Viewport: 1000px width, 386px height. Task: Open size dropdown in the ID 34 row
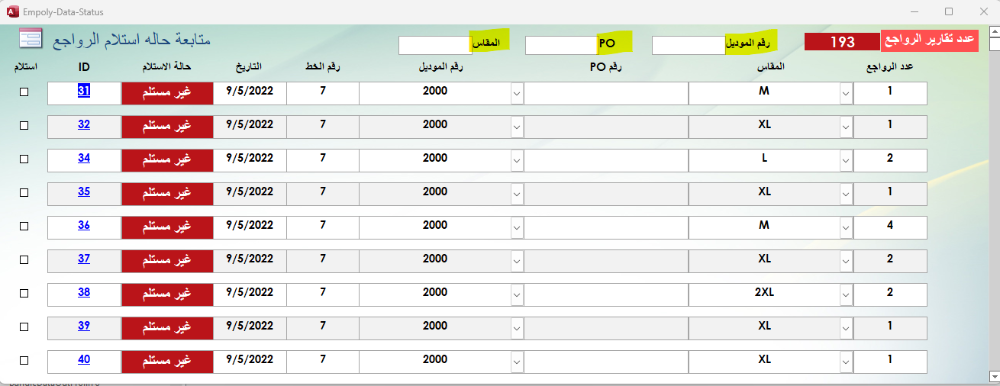[846, 160]
